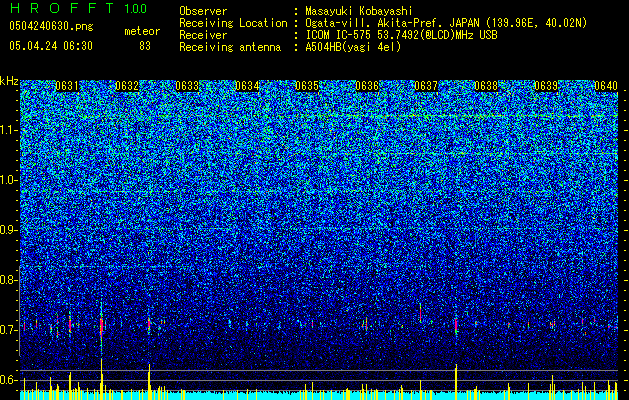Select the filename 0504240630.png
The height and width of the screenshot is (400, 629).
(51, 27)
